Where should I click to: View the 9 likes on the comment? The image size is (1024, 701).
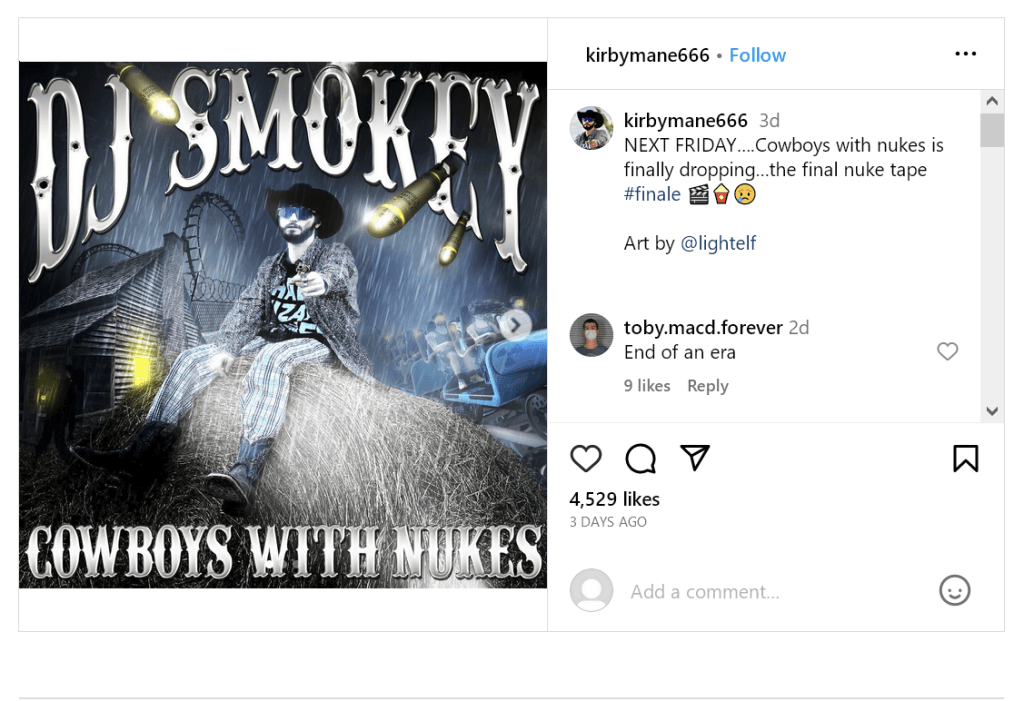coord(647,386)
